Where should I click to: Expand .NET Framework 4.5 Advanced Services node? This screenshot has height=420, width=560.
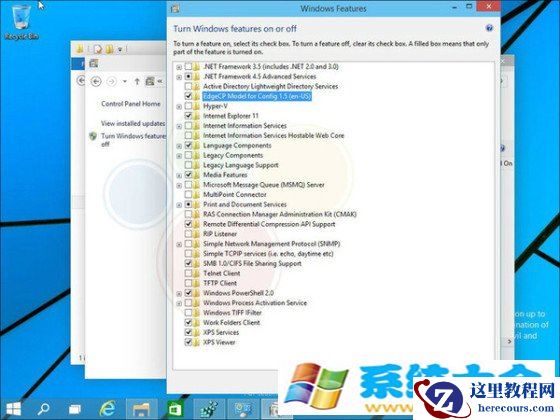[179, 77]
